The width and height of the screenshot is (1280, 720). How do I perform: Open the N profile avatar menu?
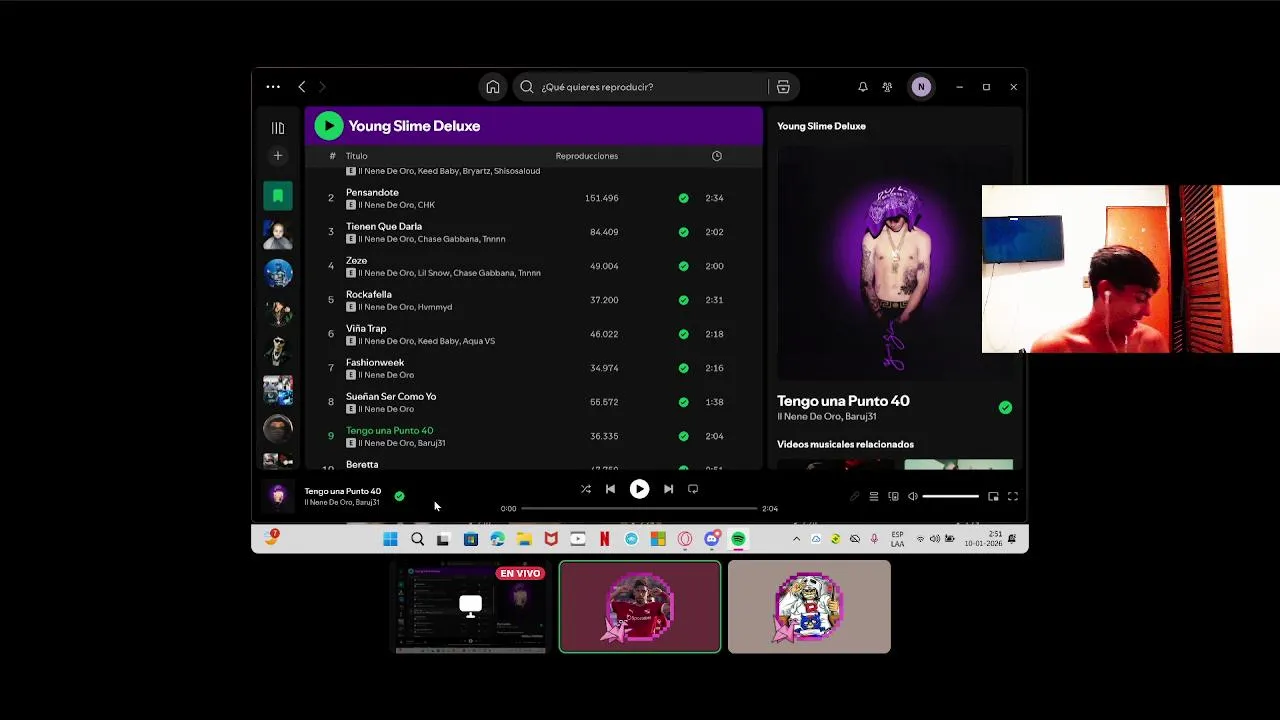[x=921, y=87]
